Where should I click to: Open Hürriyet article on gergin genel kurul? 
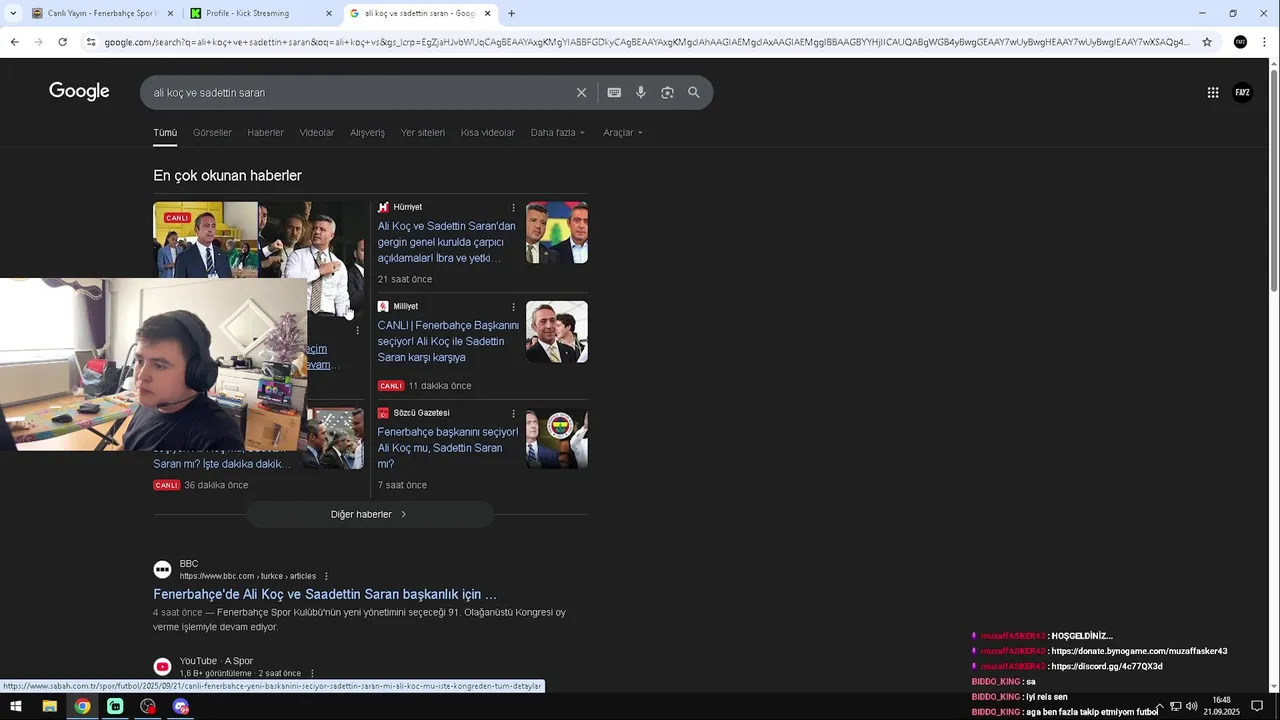pos(447,242)
